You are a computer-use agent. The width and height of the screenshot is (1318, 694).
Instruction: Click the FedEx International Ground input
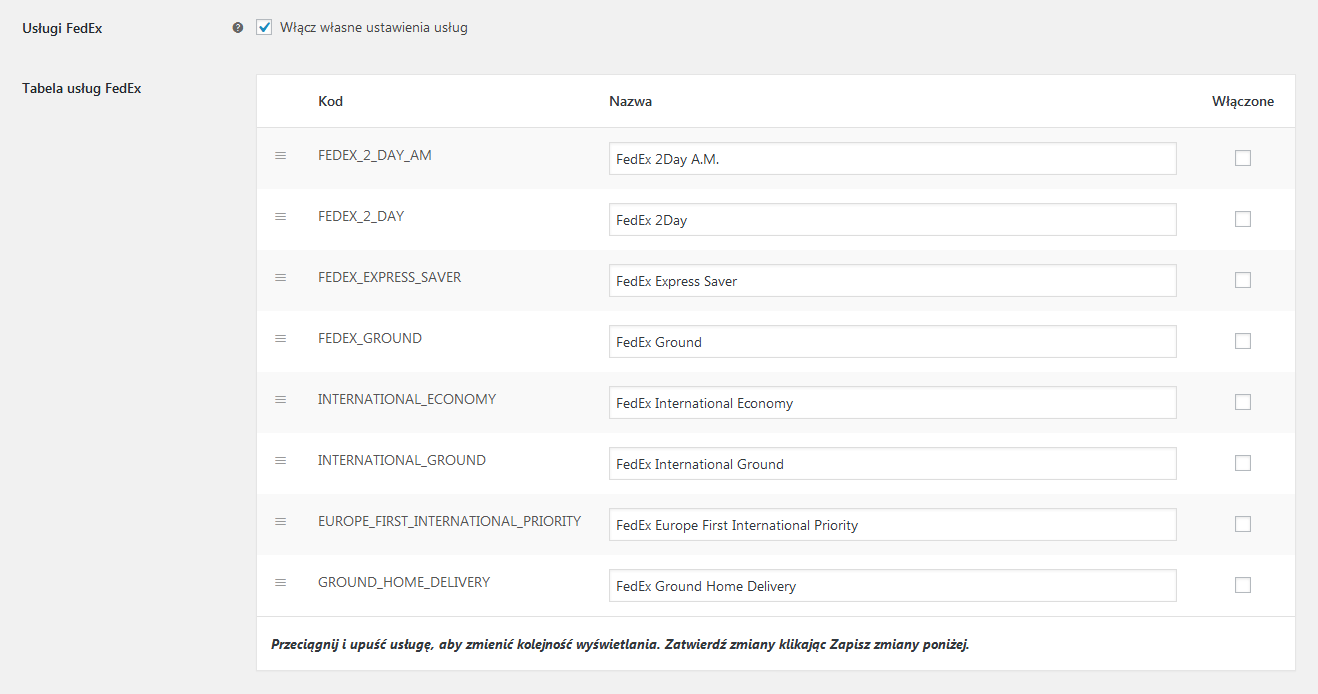click(x=892, y=463)
